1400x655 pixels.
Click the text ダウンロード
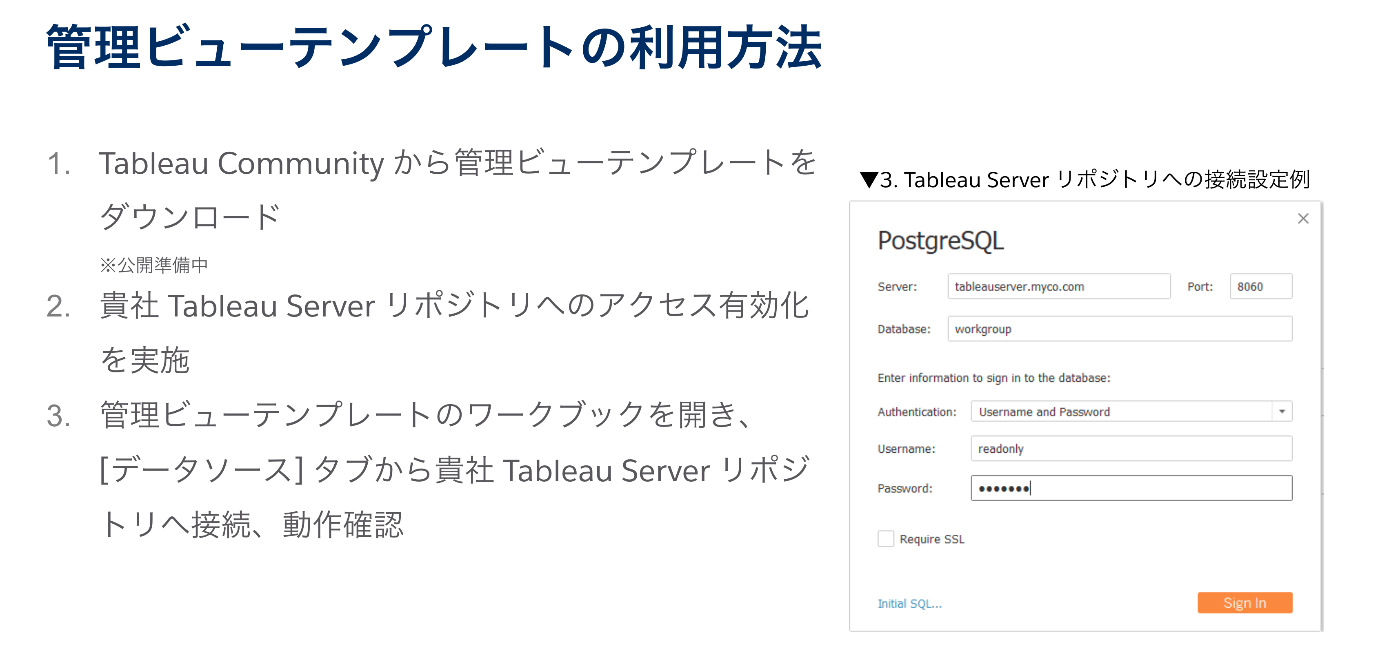[190, 216]
